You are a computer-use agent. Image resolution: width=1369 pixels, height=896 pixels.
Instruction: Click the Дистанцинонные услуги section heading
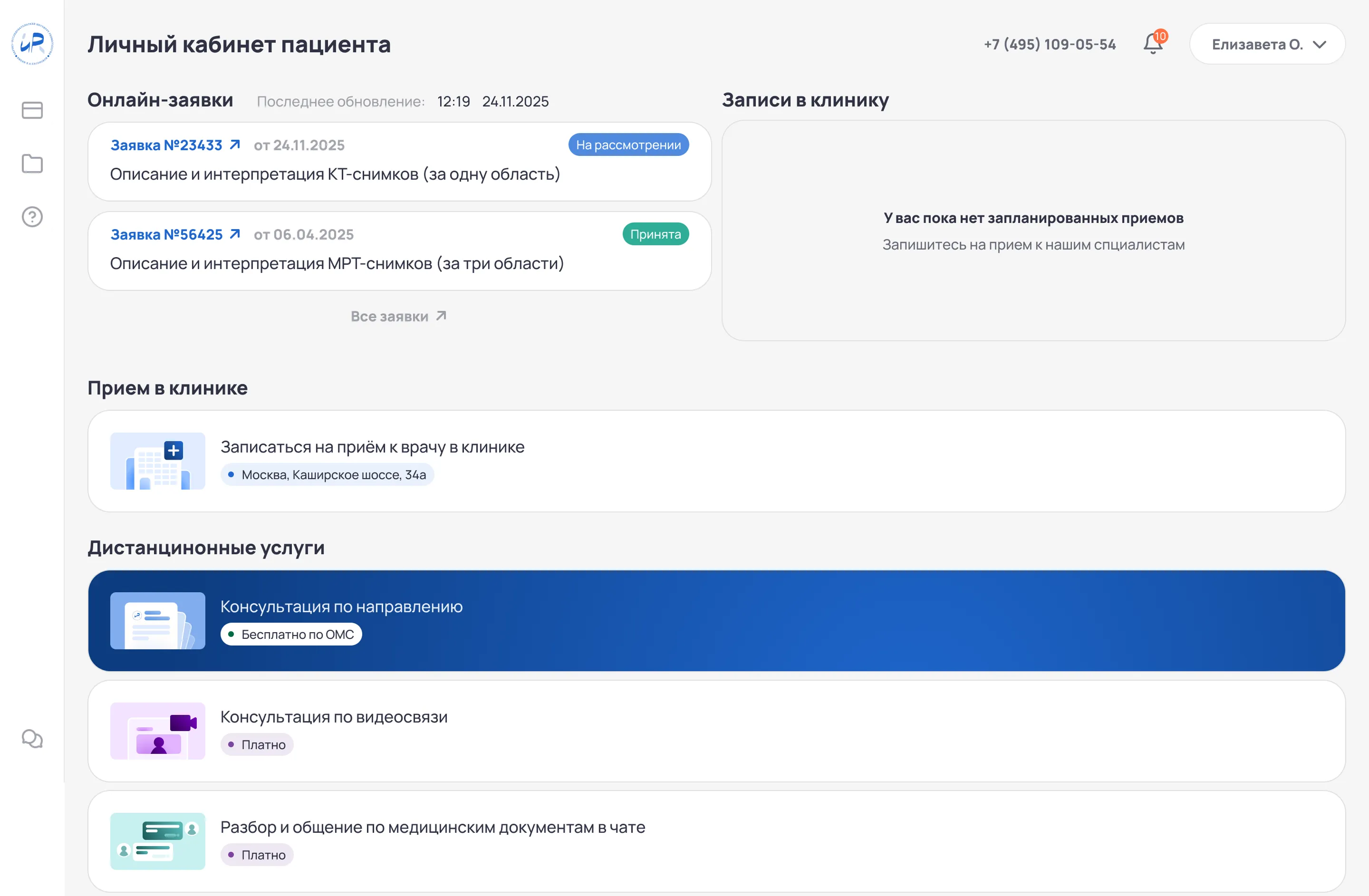pos(206,548)
